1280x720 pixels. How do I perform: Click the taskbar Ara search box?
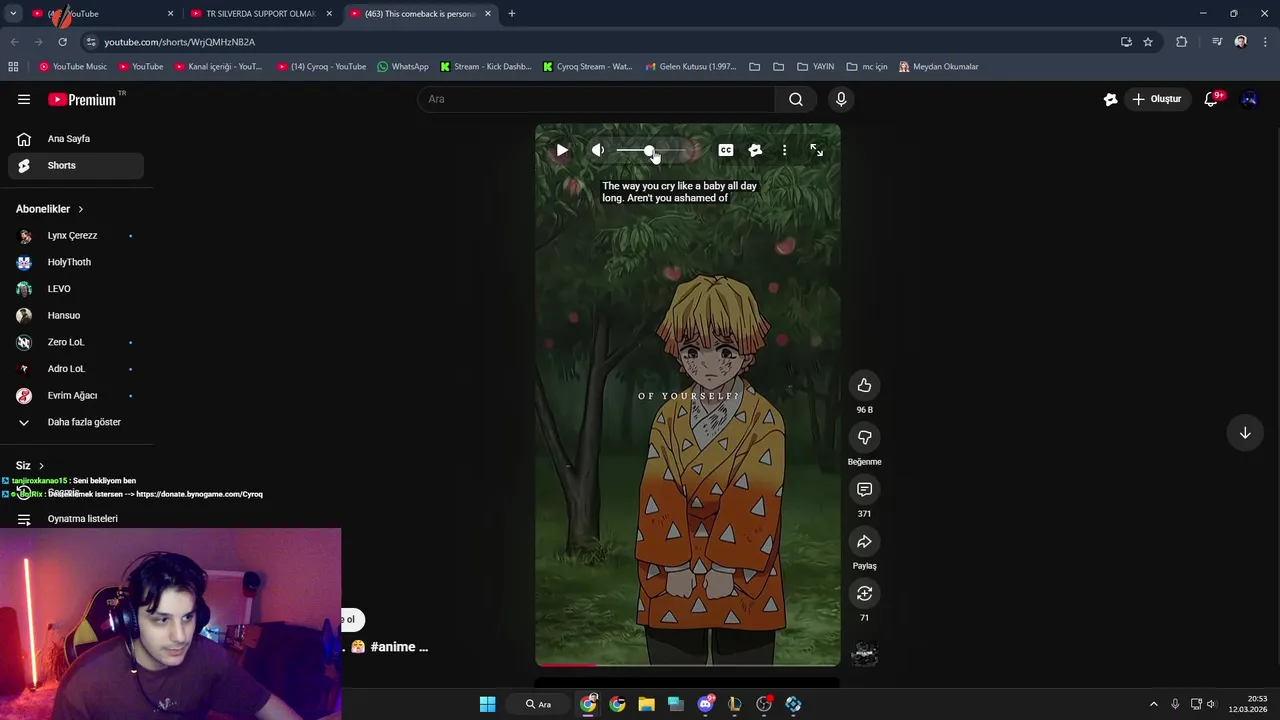tap(540, 704)
